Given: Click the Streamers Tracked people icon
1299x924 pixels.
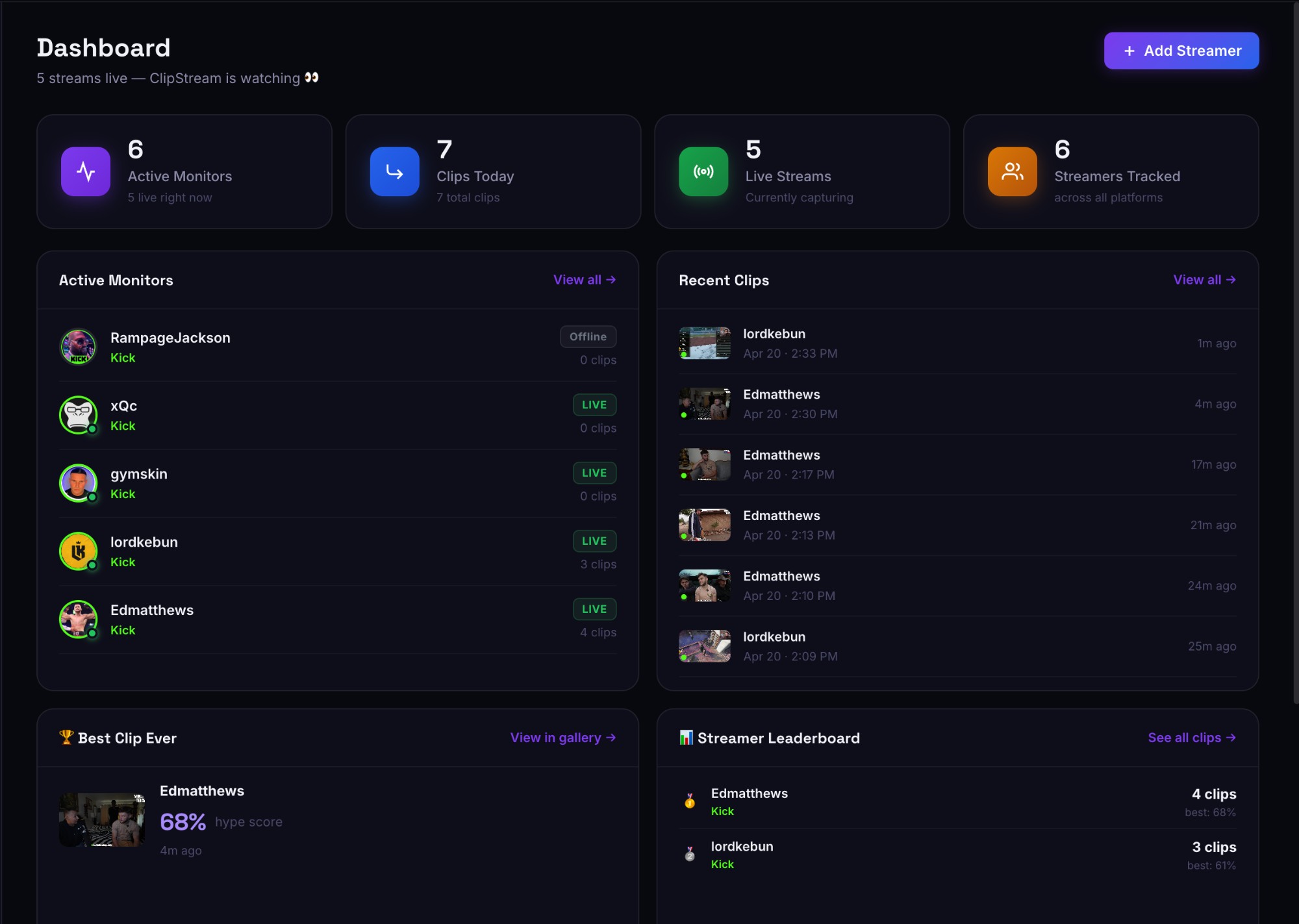Looking at the screenshot, I should (1011, 171).
